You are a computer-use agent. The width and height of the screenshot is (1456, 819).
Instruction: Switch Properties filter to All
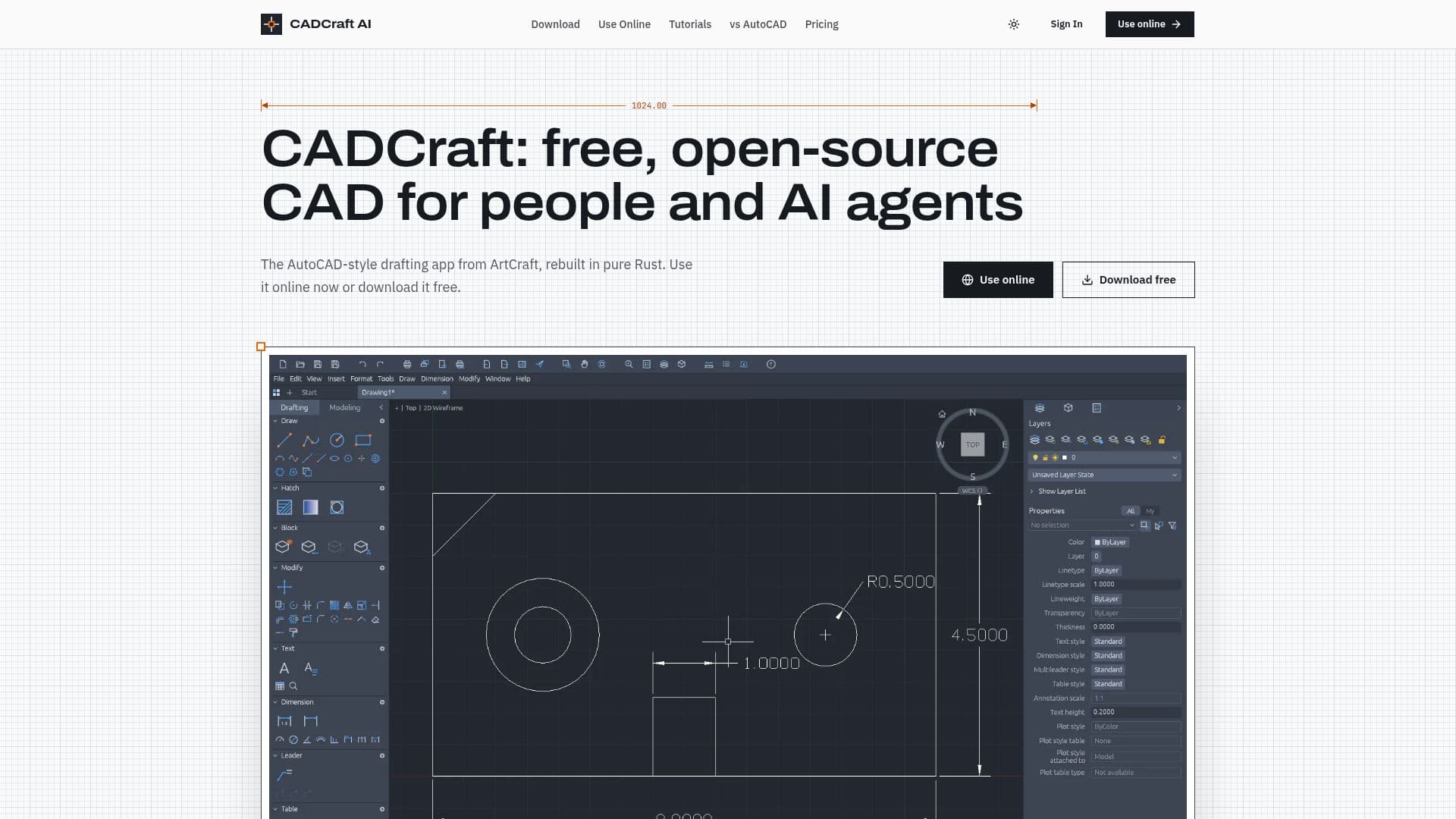pos(1131,511)
